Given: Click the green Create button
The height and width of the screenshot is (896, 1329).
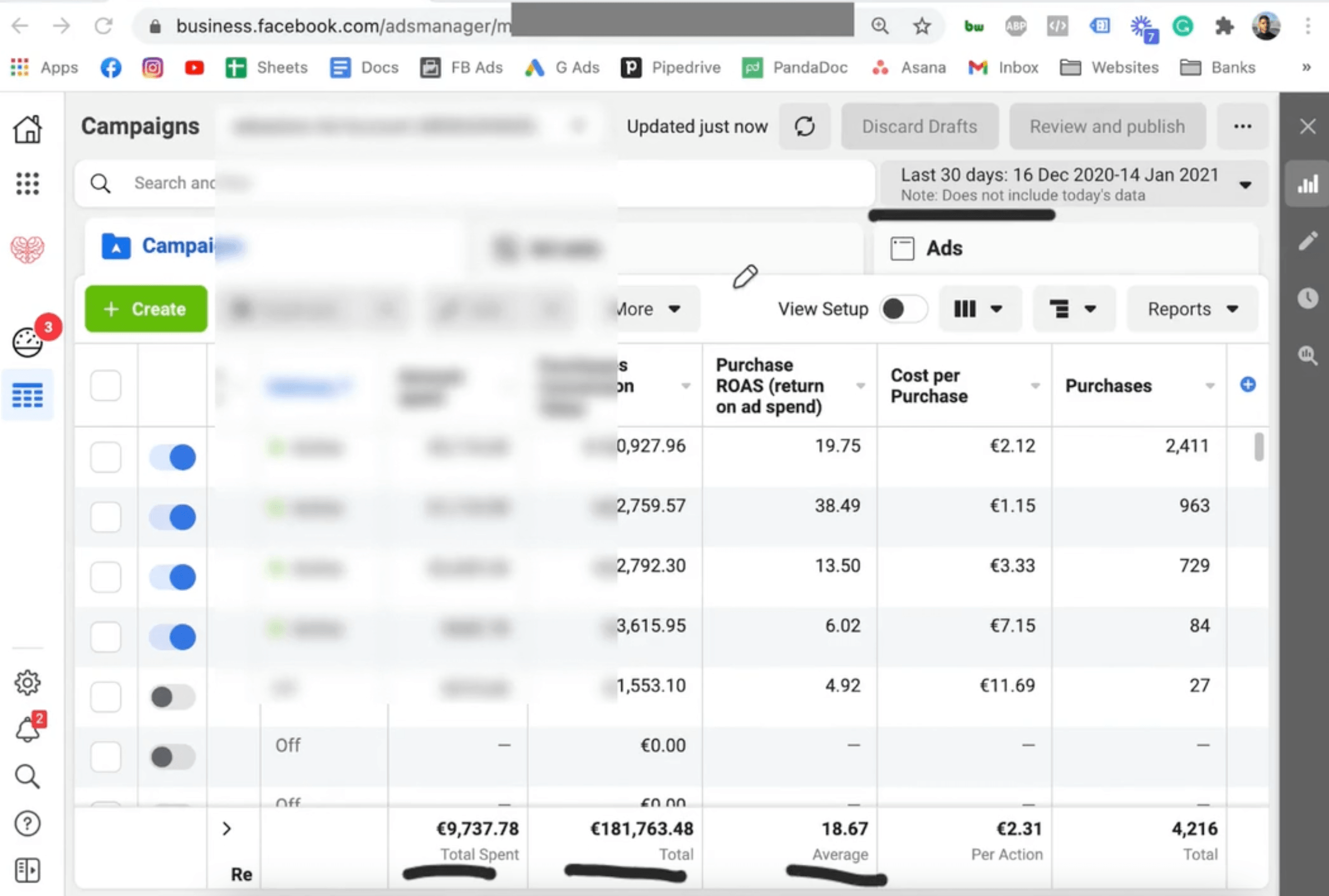Looking at the screenshot, I should [x=146, y=309].
